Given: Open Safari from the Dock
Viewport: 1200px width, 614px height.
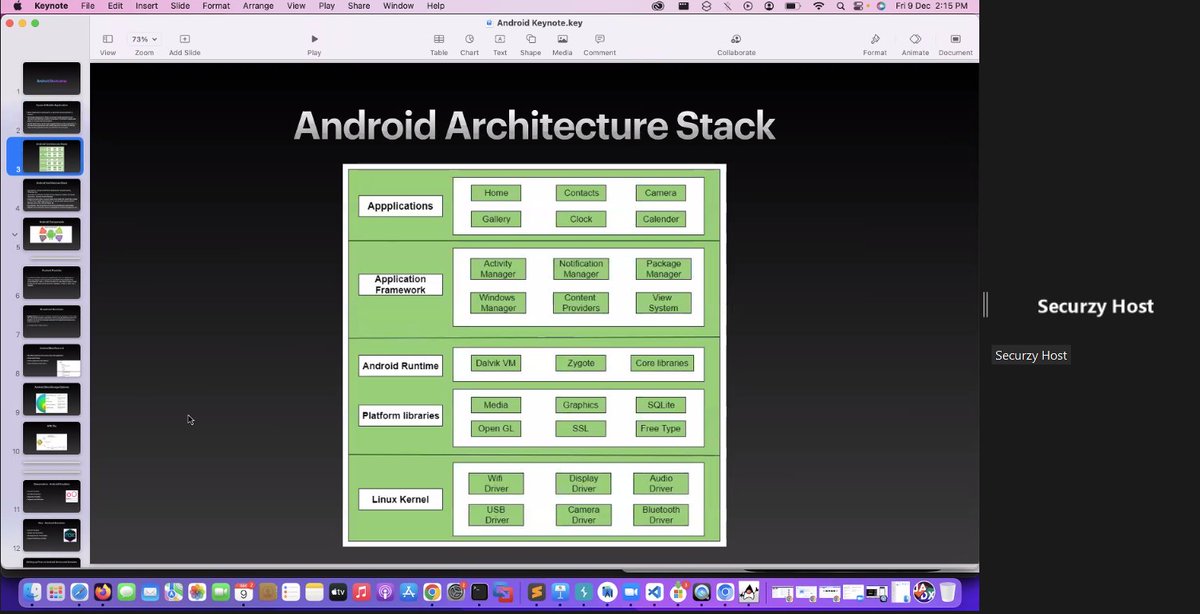Looking at the screenshot, I should pos(79,592).
